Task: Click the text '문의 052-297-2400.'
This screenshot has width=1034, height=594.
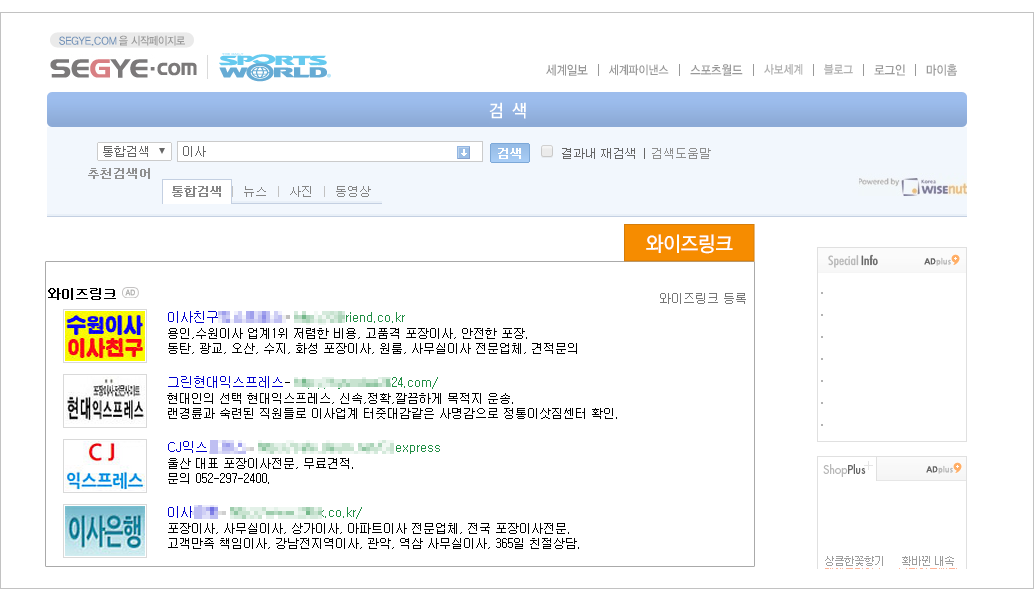Action: (218, 478)
